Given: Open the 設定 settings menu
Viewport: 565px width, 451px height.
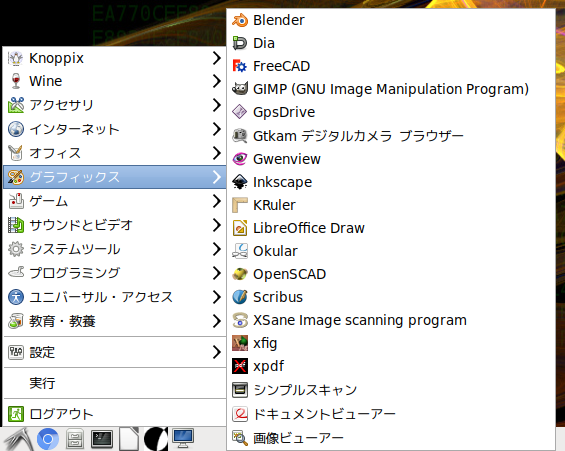Looking at the screenshot, I should tap(115, 352).
